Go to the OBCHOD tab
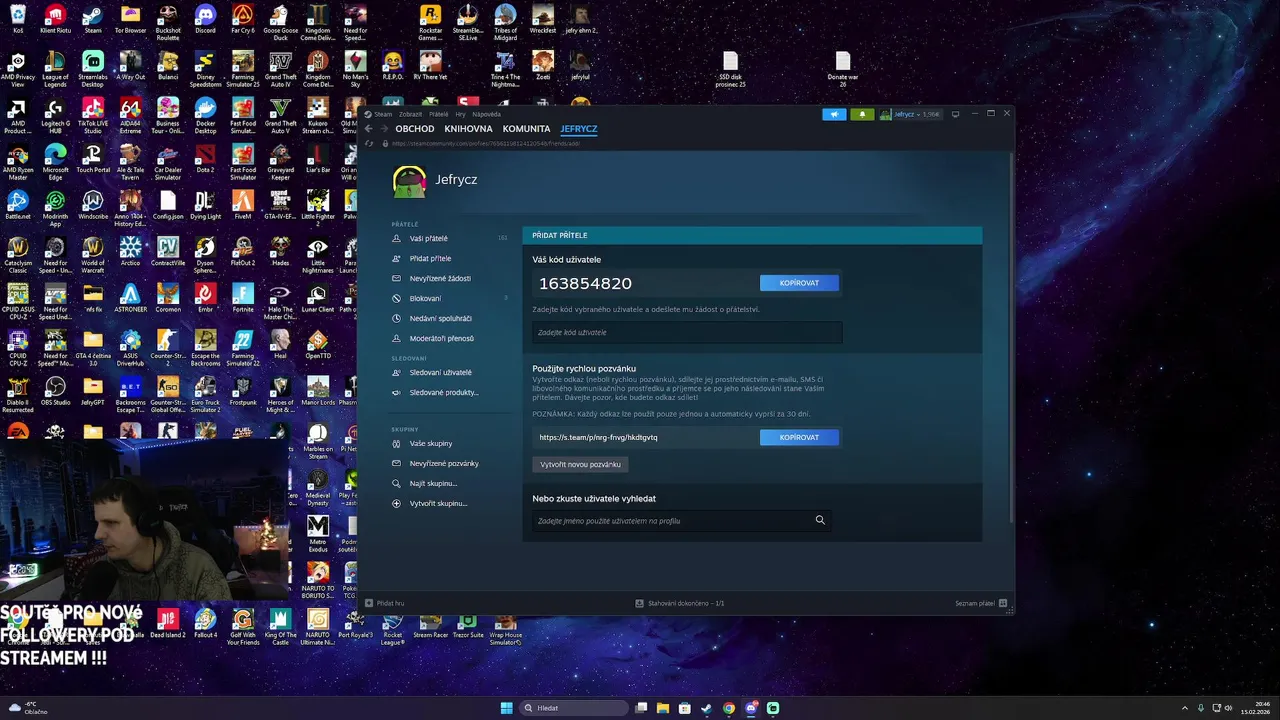The height and width of the screenshot is (720, 1280). pyautogui.click(x=415, y=129)
